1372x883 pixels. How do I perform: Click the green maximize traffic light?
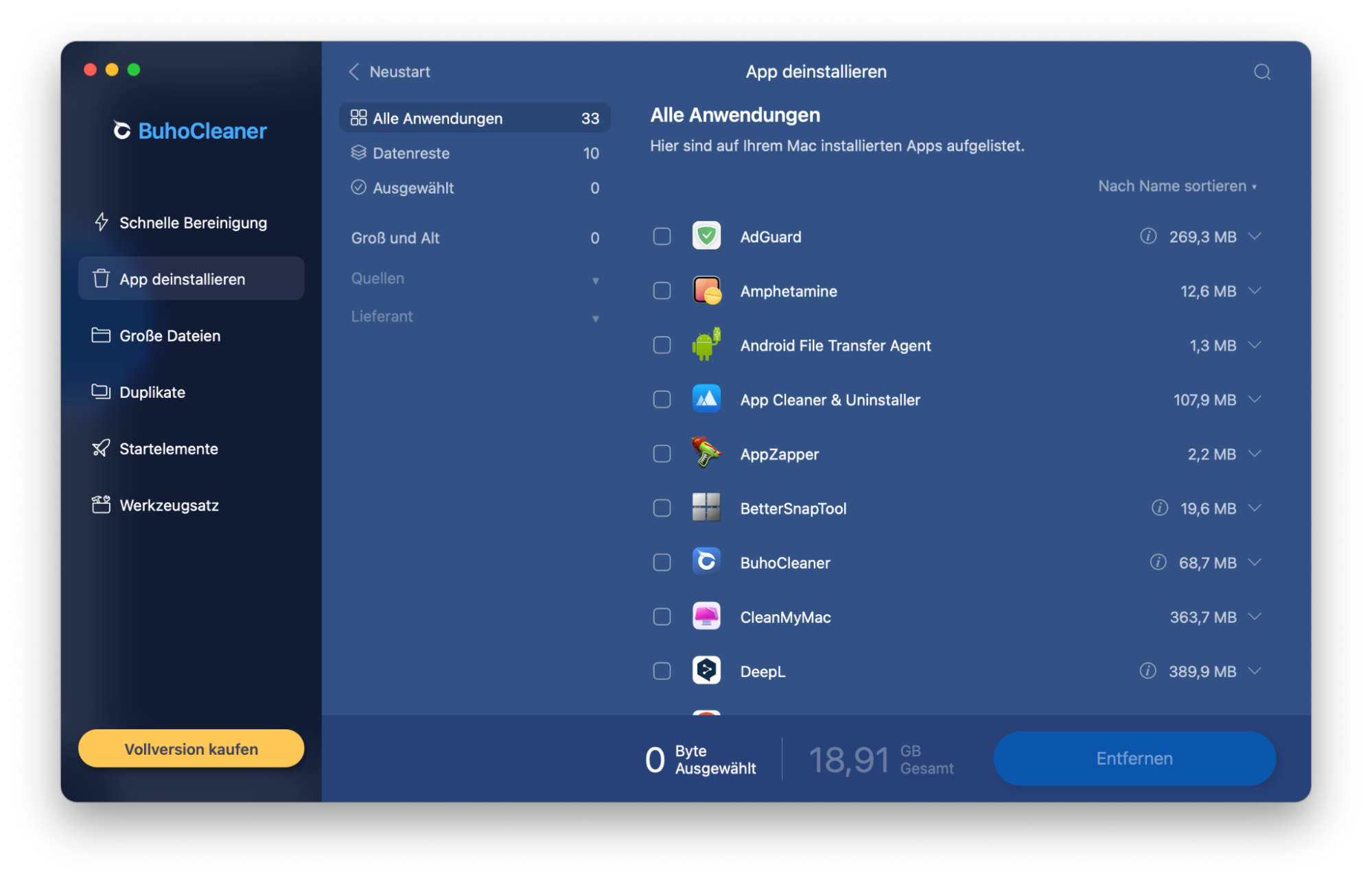(x=135, y=69)
